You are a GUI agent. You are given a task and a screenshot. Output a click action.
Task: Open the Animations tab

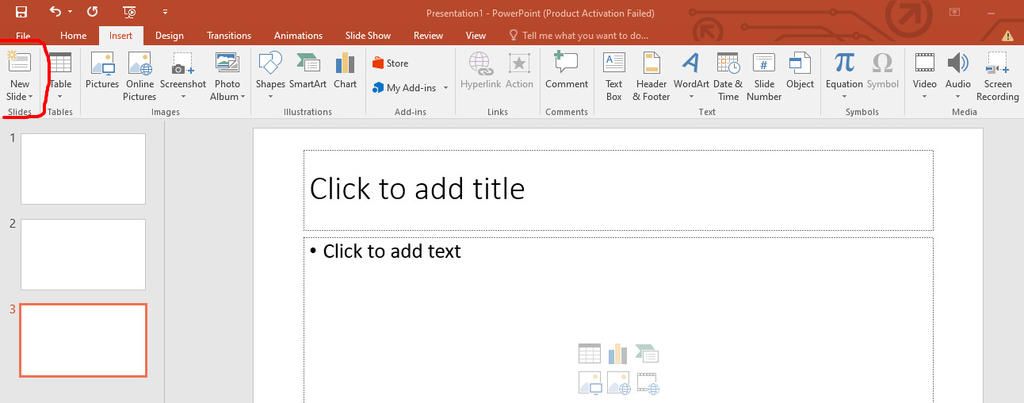click(x=298, y=35)
